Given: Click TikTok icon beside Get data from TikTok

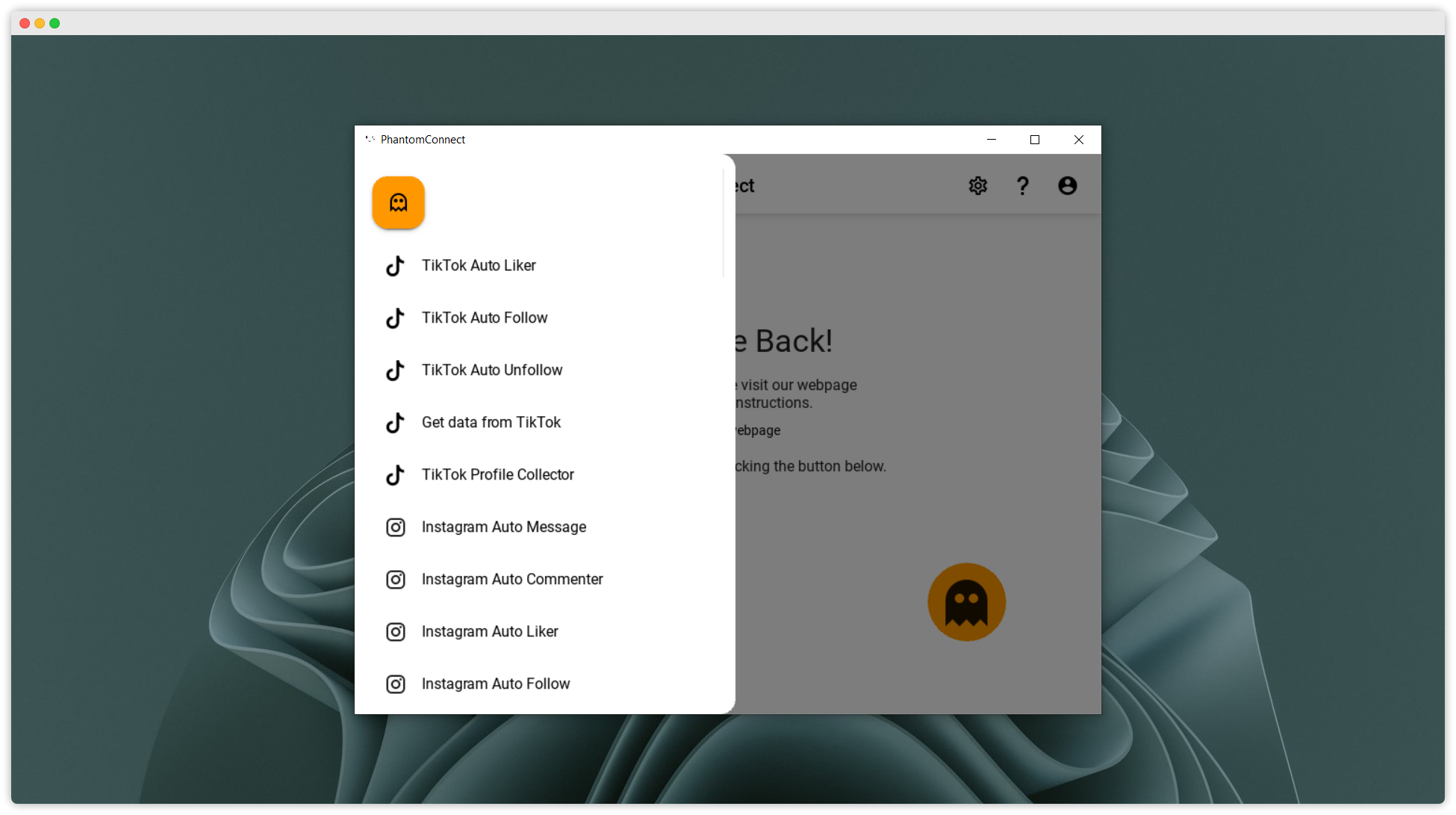Looking at the screenshot, I should pos(395,423).
